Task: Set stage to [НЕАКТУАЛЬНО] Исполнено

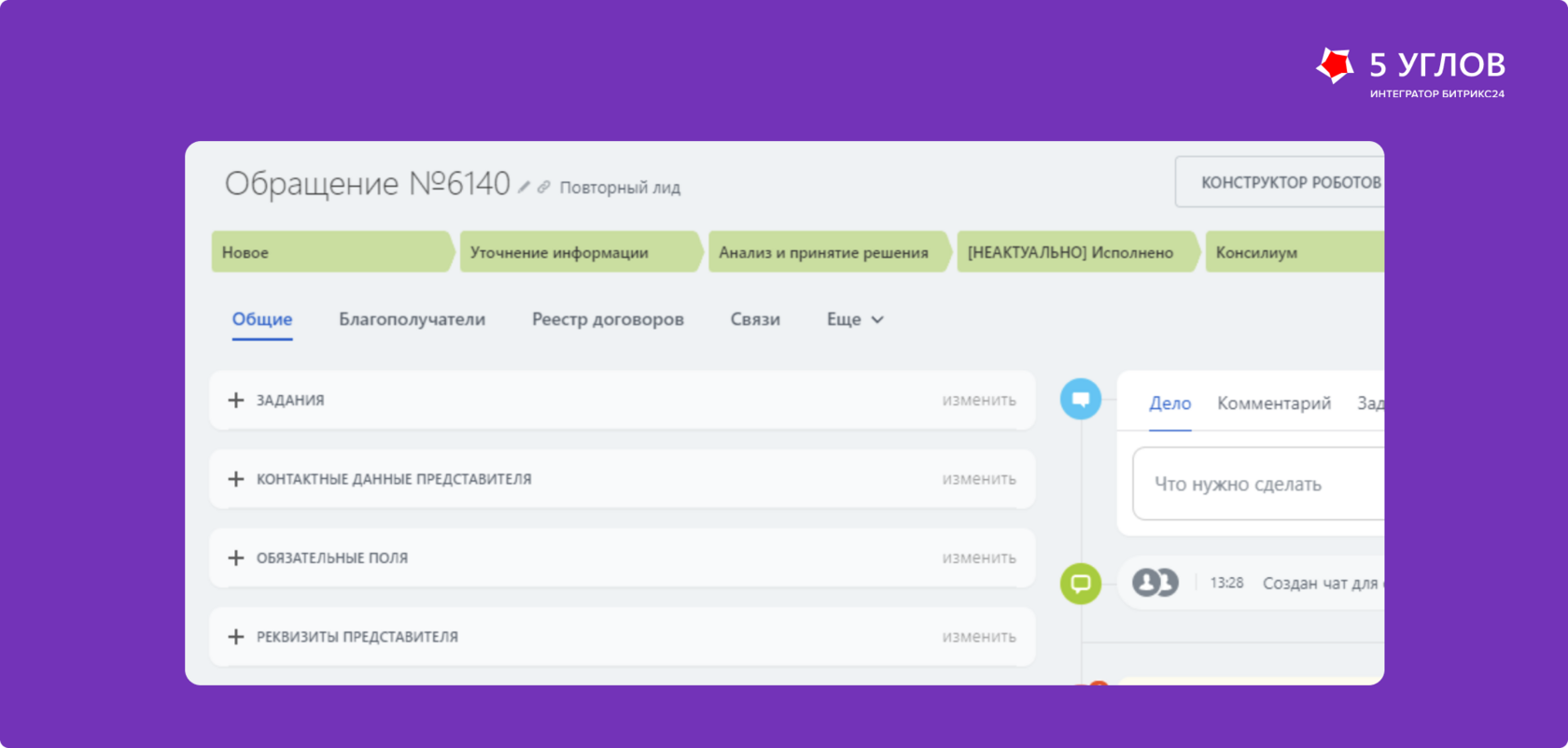Action: coord(1078,252)
